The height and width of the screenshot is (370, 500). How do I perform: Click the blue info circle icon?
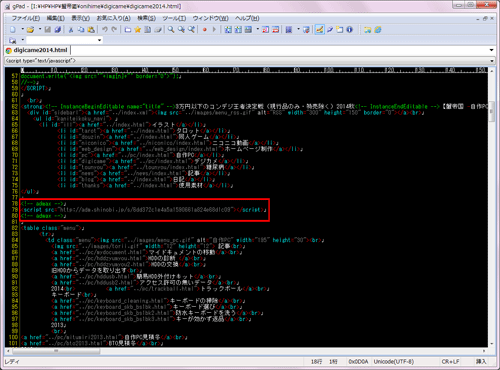(349, 30)
